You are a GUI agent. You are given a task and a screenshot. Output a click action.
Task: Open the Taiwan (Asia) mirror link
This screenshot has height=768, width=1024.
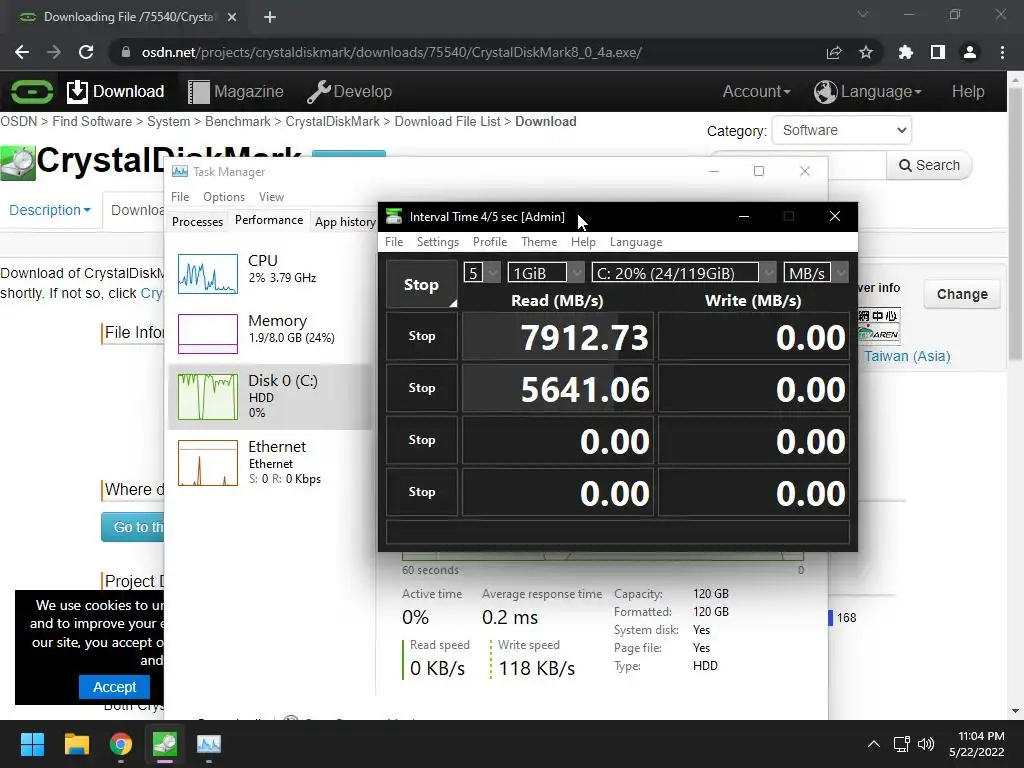907,356
